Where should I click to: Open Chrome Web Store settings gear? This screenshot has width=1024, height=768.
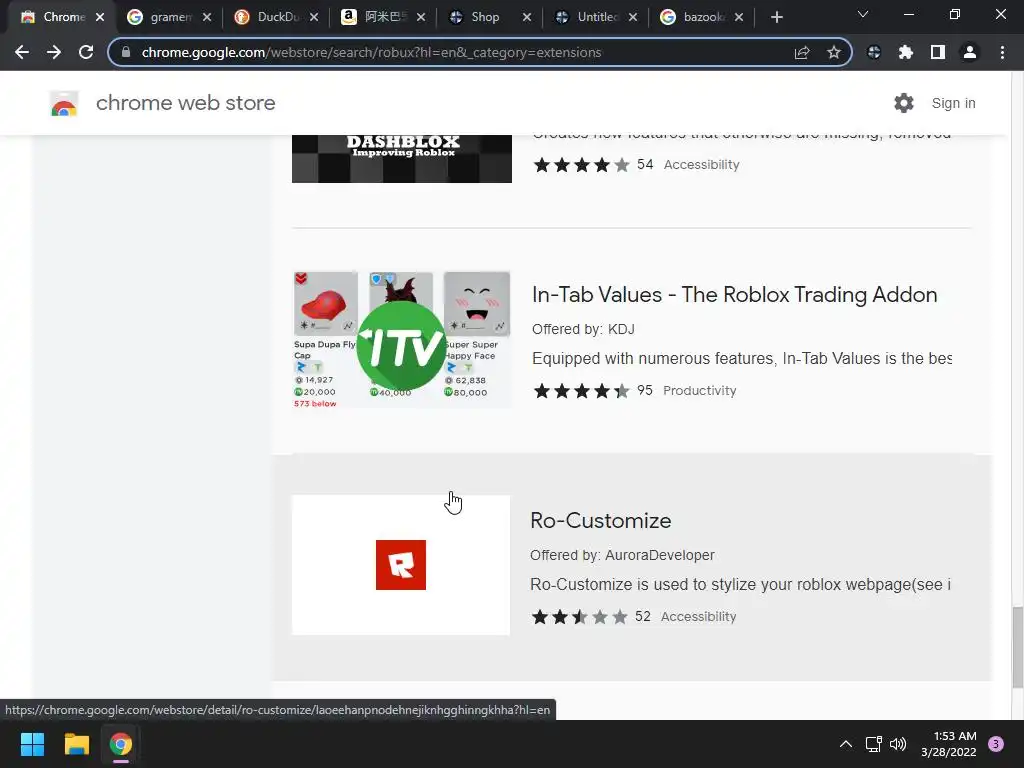[x=904, y=103]
